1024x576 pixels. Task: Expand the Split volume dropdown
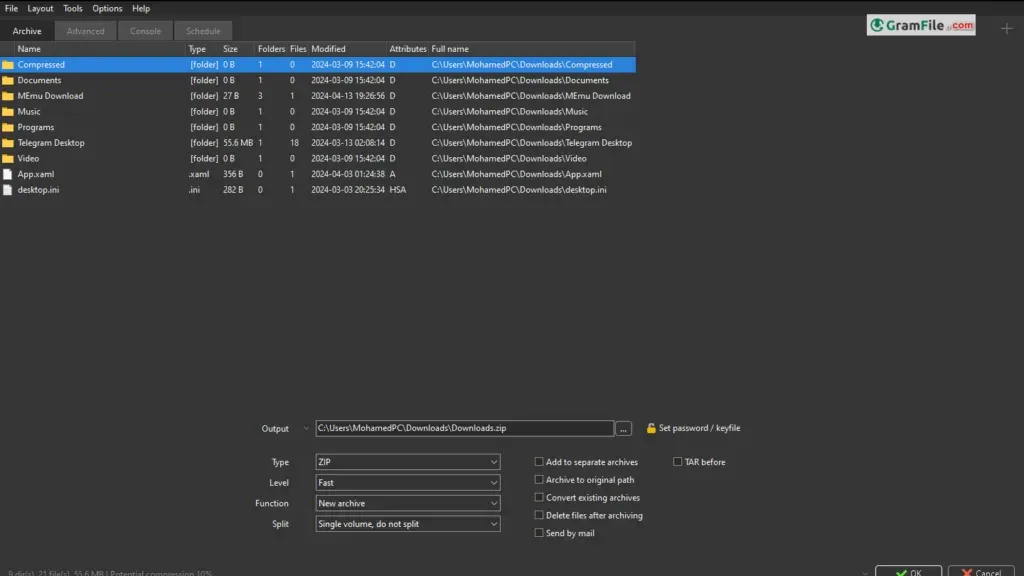408,524
